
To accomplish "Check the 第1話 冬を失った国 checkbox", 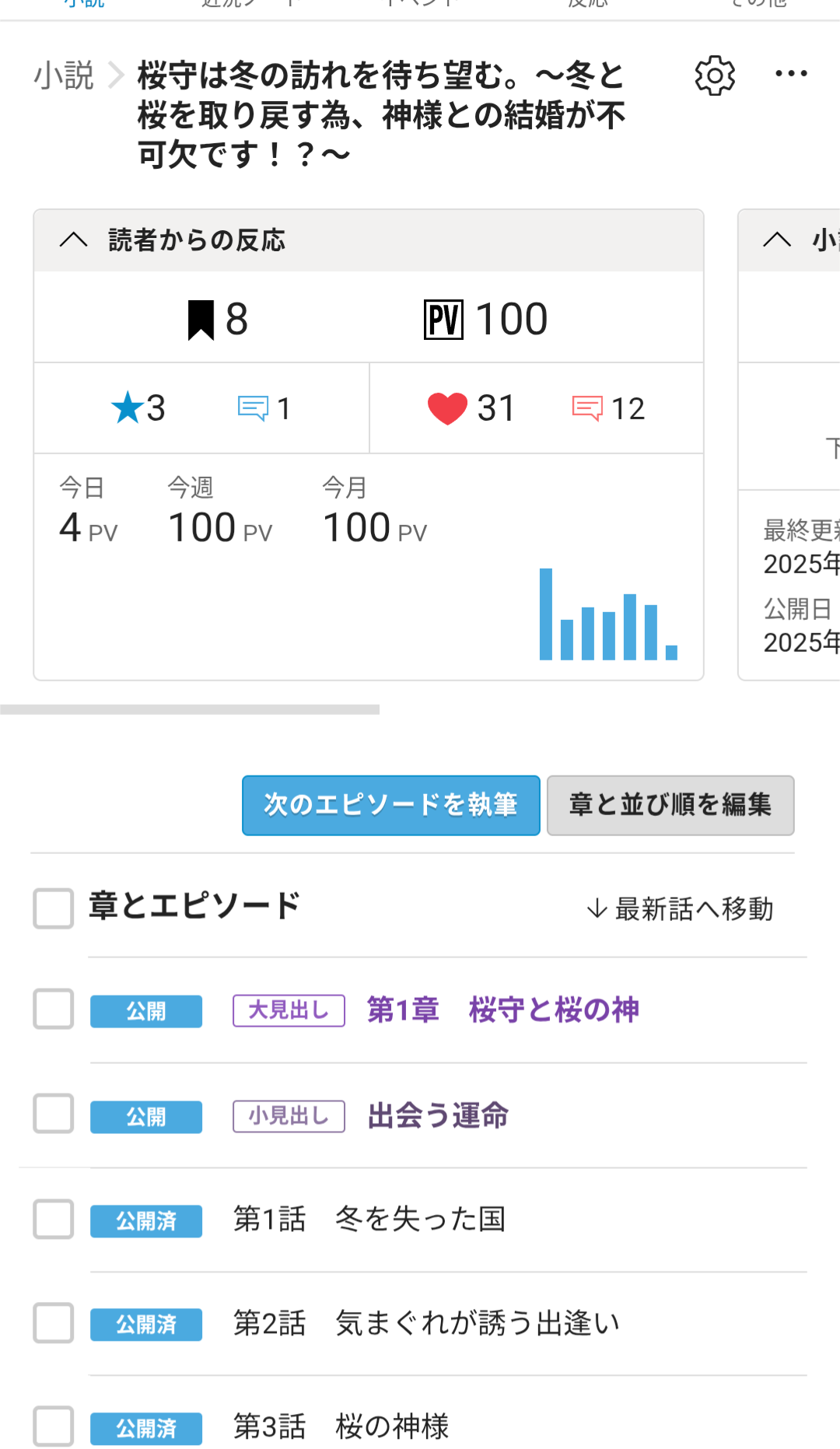I will coord(54,1219).
